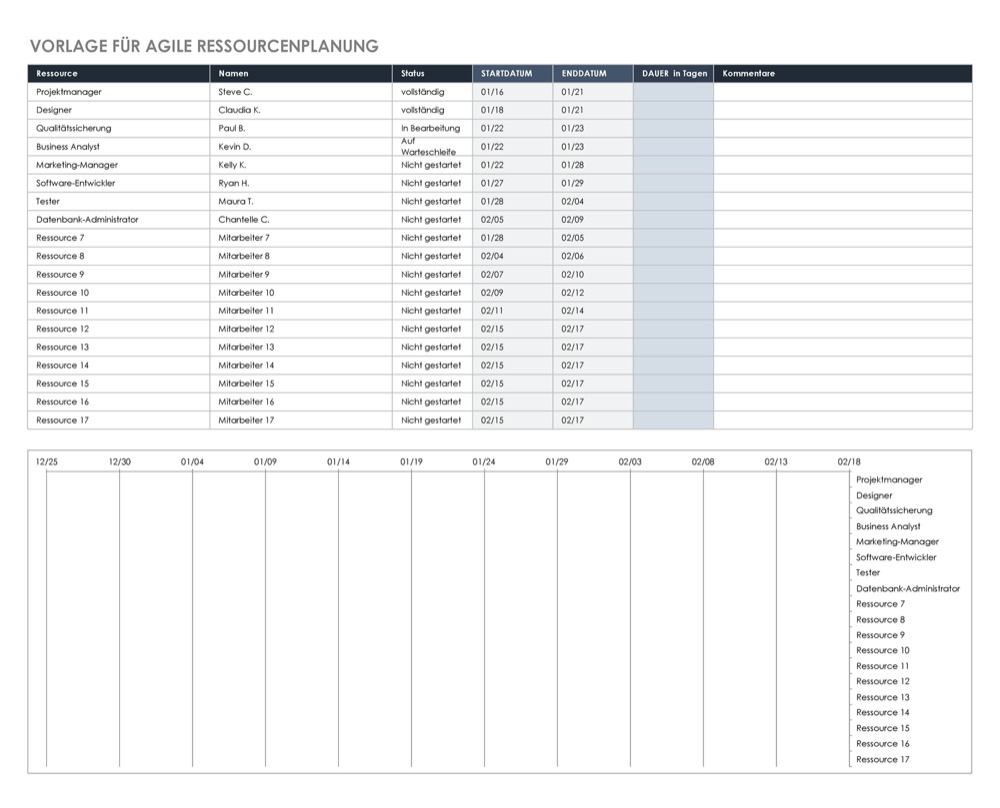This screenshot has width=1000, height=808.
Task: Select end date '02/09' for Datenbank-Administrator
Action: [x=593, y=219]
